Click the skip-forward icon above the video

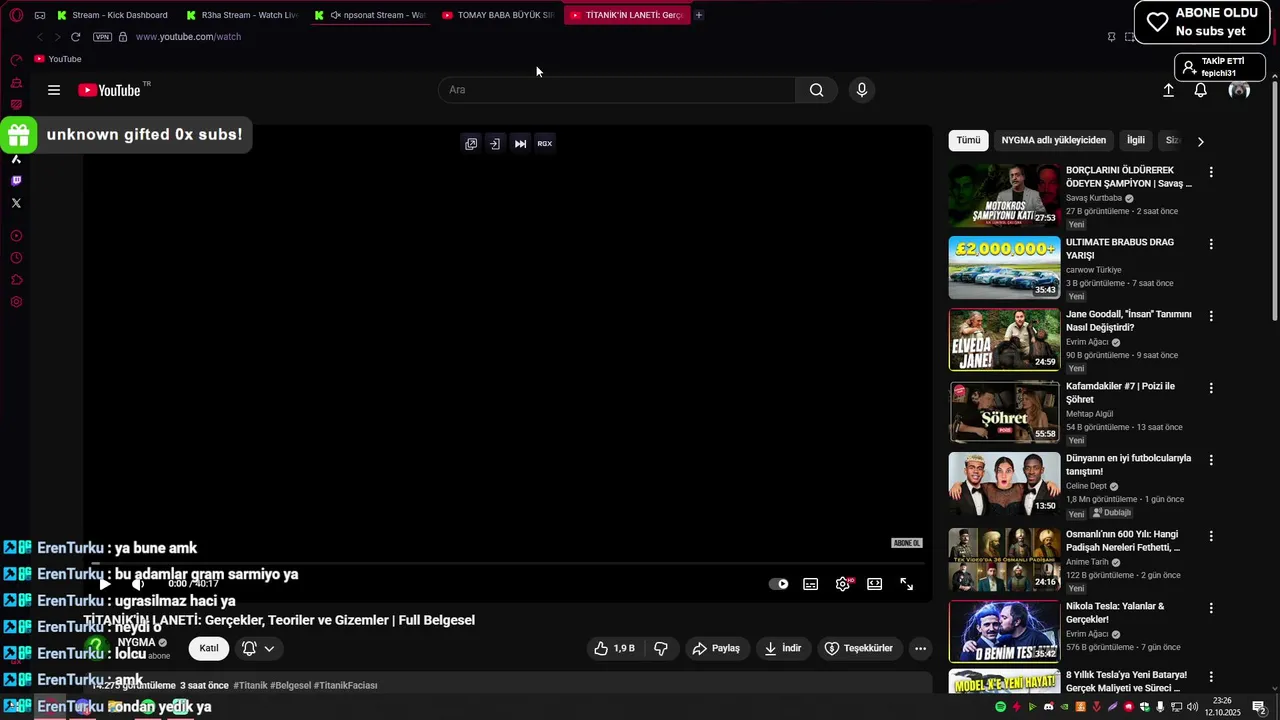pos(520,144)
